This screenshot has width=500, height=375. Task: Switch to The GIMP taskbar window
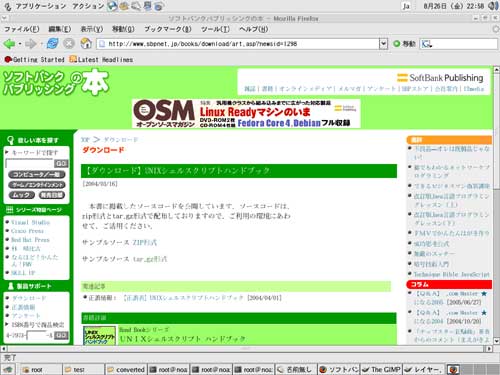pyautogui.click(x=382, y=369)
